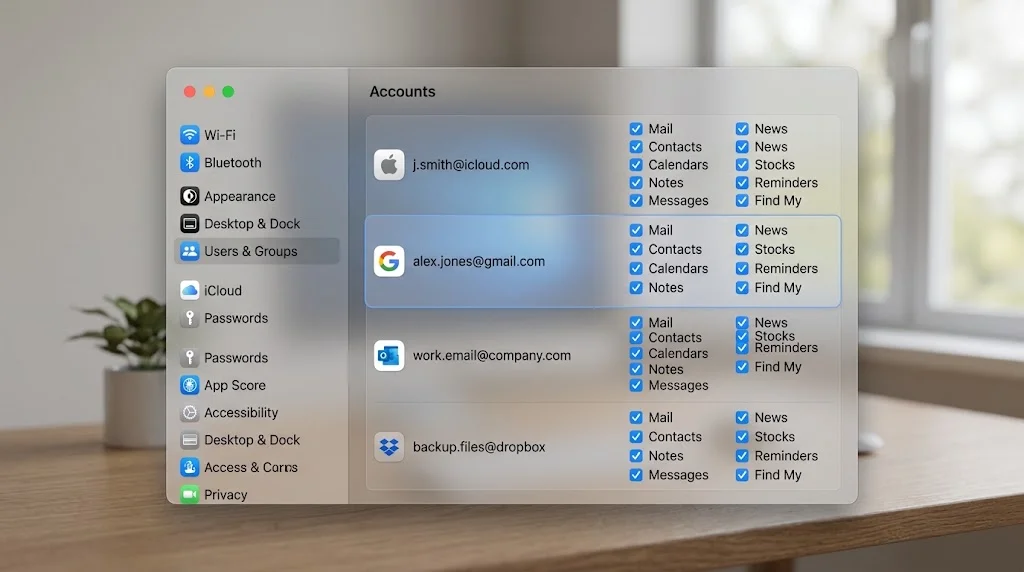Uncheck Mail for work.email@company.com
The height and width of the screenshot is (572, 1024).
pyautogui.click(x=636, y=323)
